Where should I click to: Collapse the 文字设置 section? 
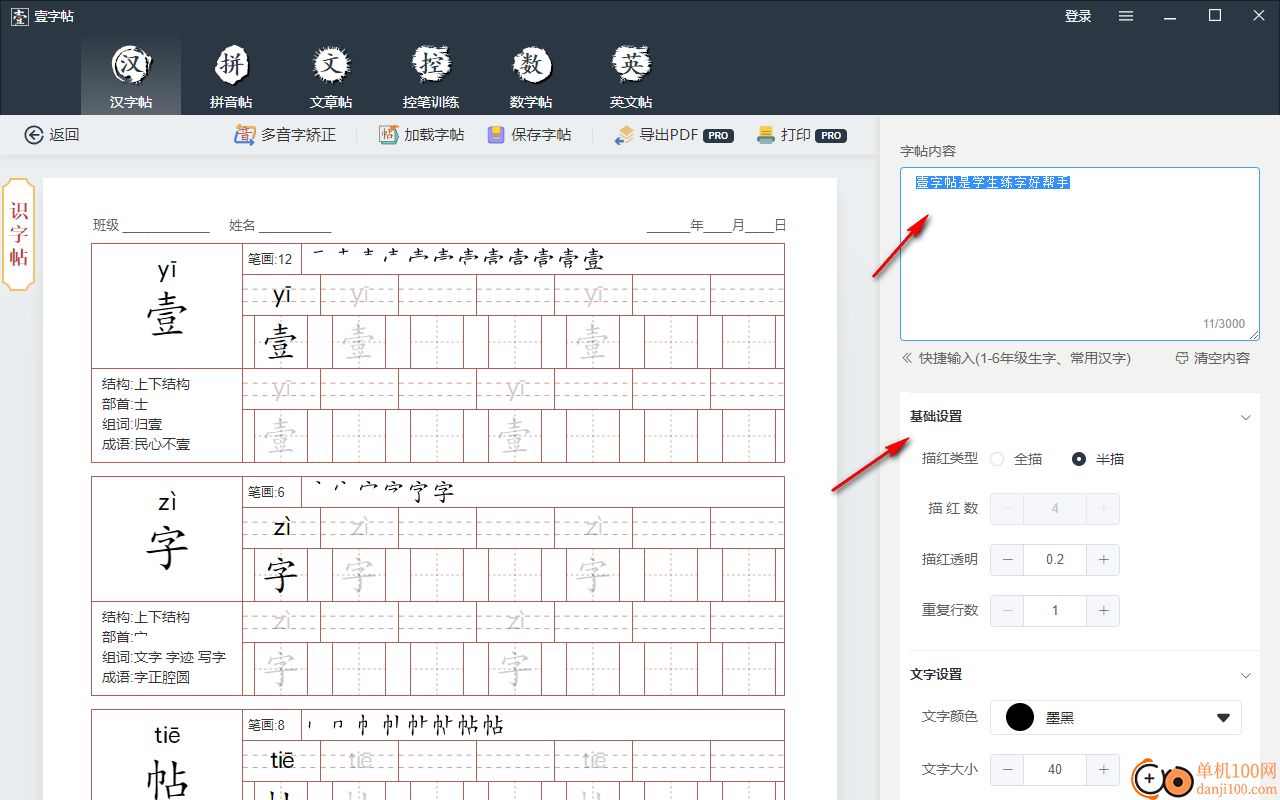coord(1246,675)
